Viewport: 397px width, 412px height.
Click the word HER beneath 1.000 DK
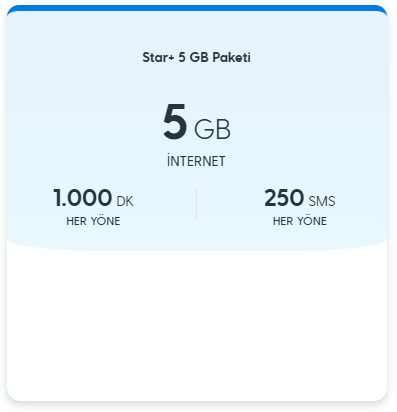[x=77, y=221]
